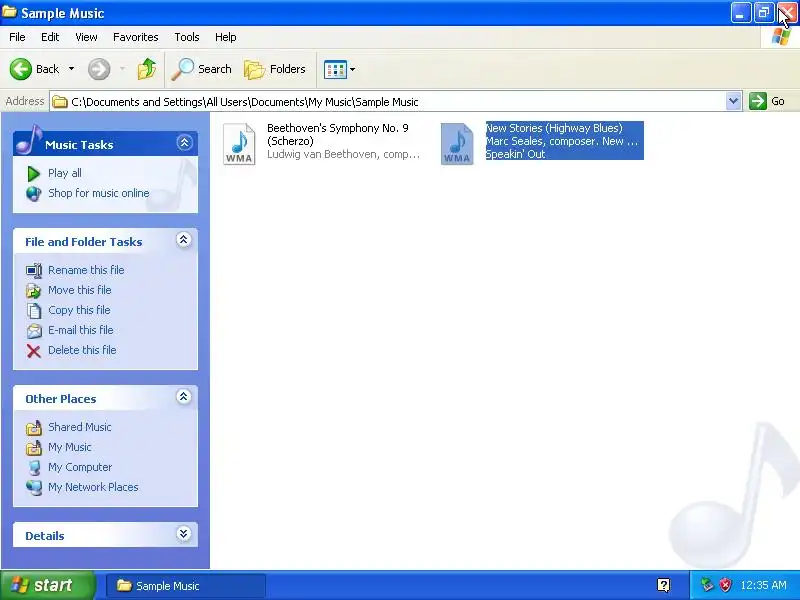Click the Move this file icon
800x600 pixels.
34,291
